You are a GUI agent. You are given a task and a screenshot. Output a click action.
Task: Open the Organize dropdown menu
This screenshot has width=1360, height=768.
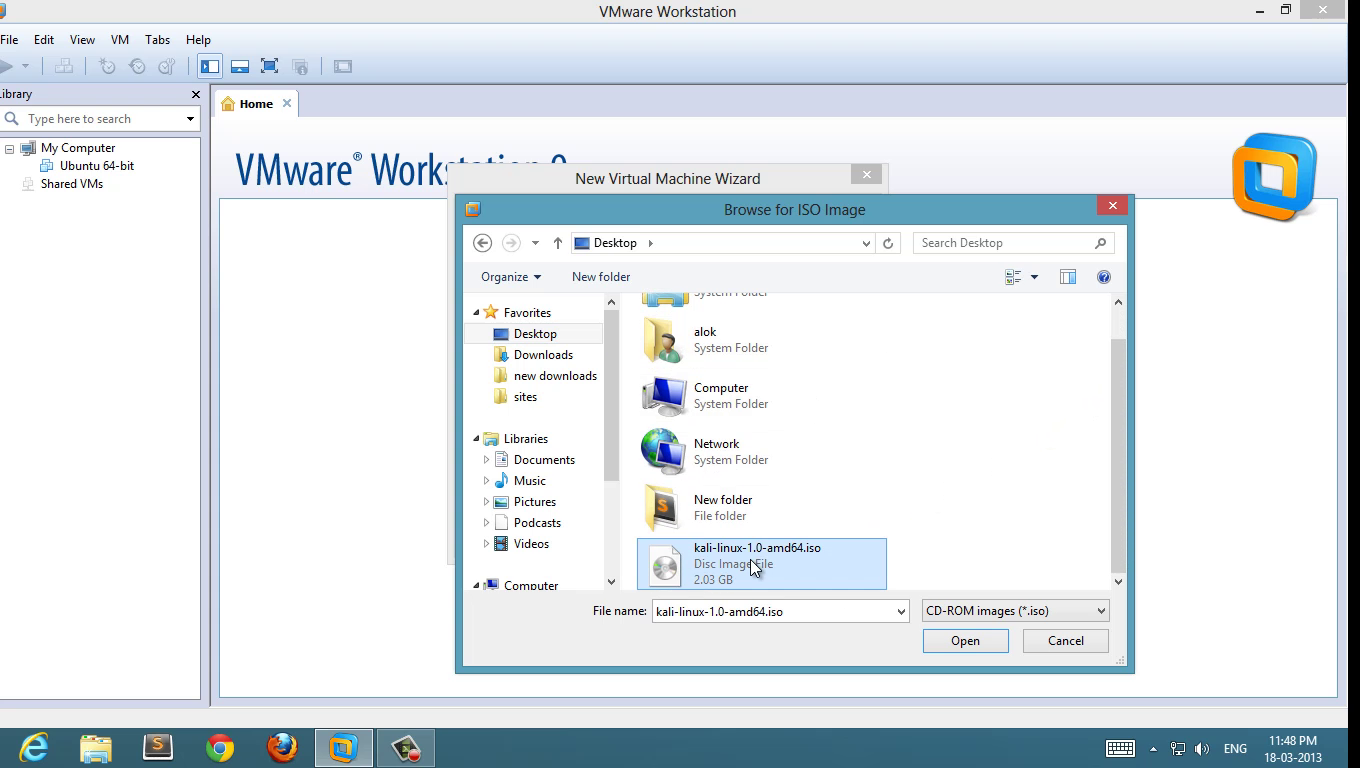click(x=510, y=277)
